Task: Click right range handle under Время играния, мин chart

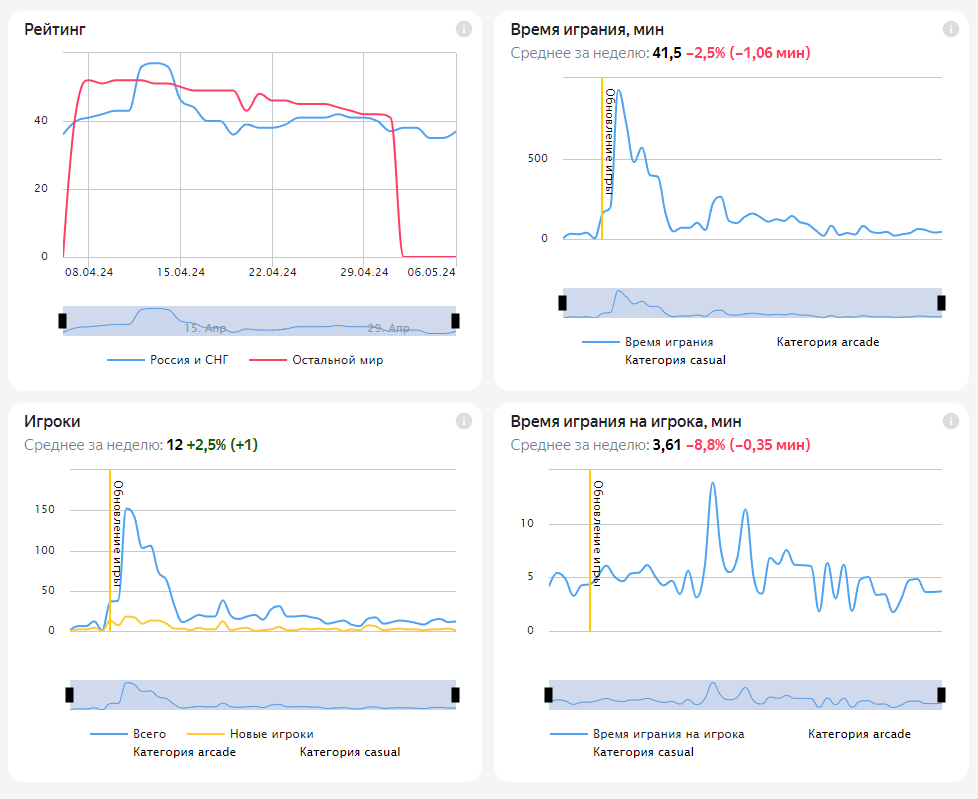Action: pyautogui.click(x=941, y=302)
